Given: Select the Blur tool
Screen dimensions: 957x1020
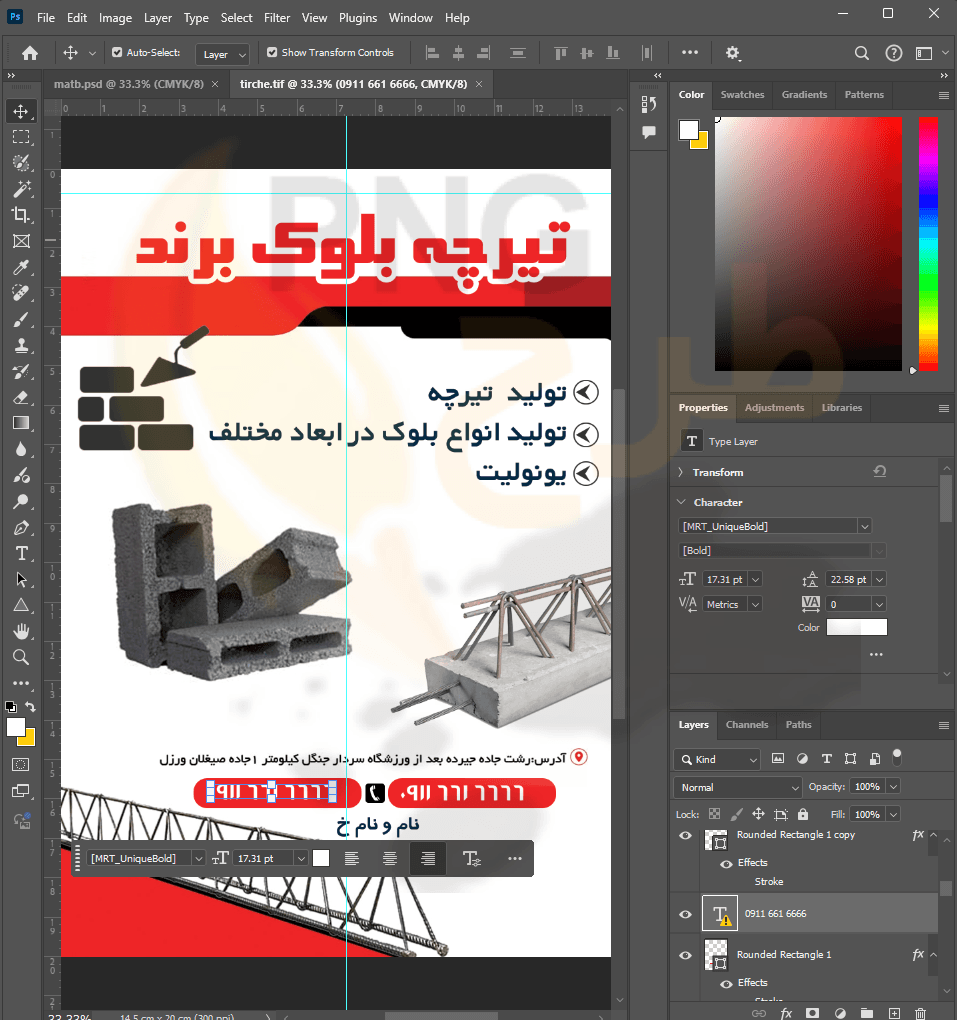Looking at the screenshot, I should tap(21, 450).
